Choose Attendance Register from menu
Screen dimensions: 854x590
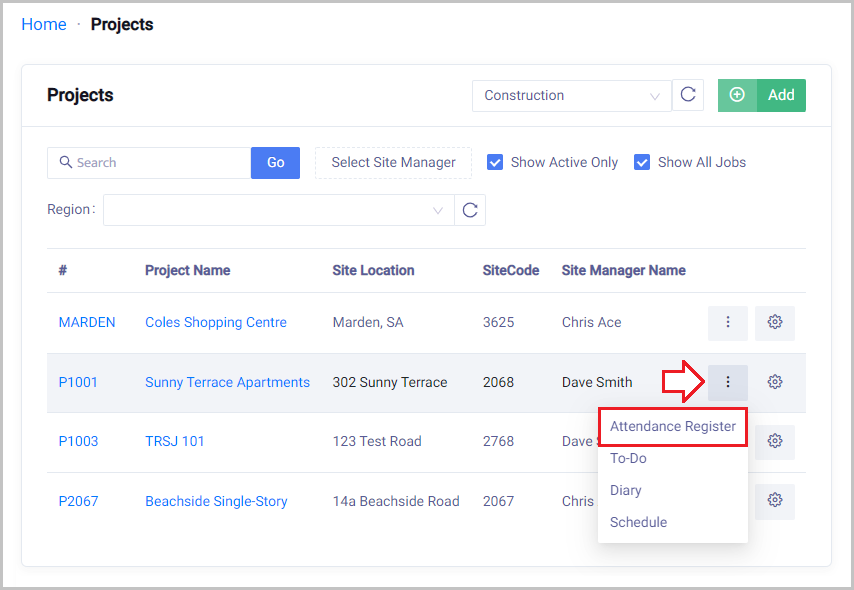click(x=672, y=426)
